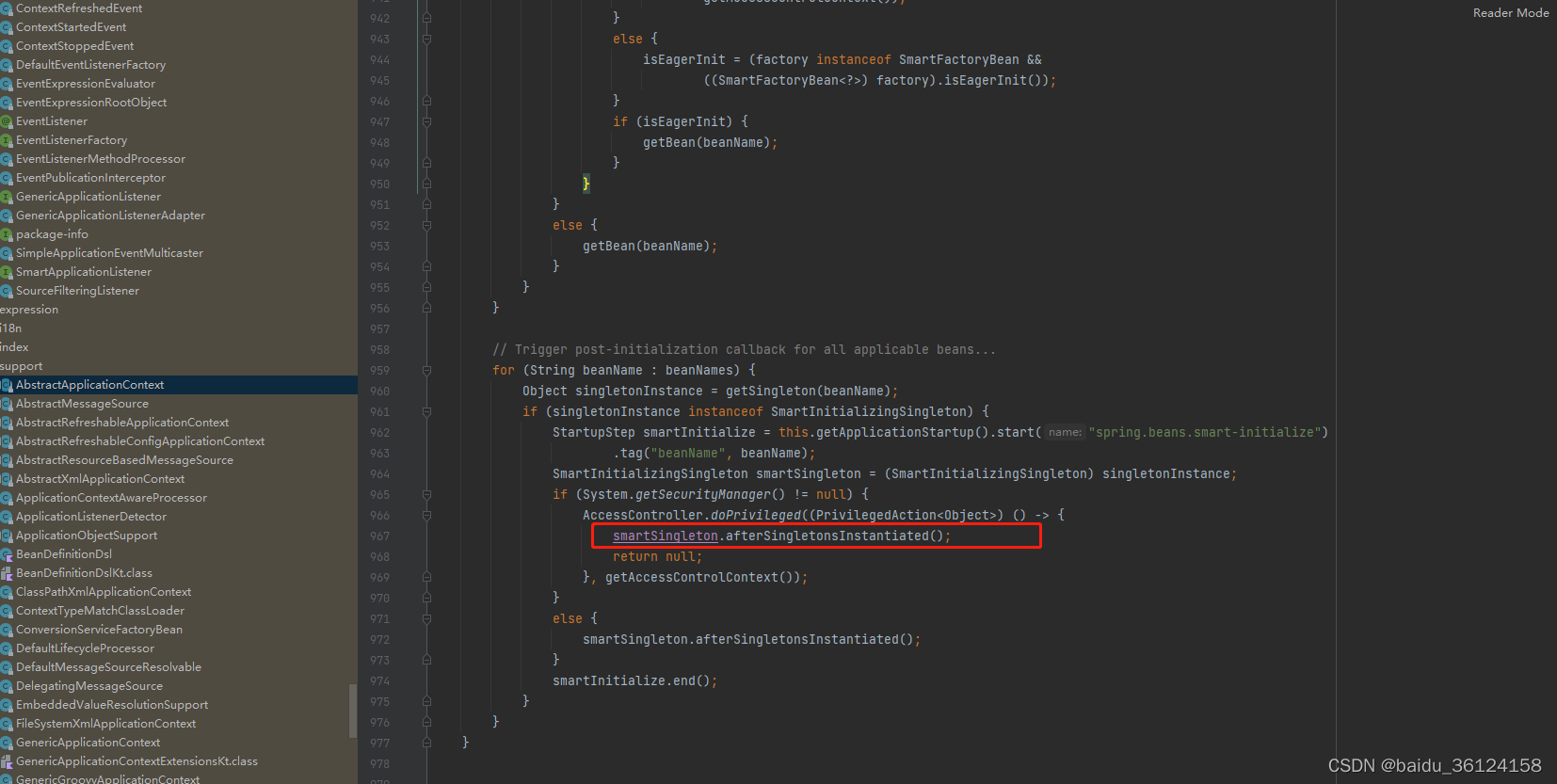Viewport: 1557px width, 784px height.
Task: Select ClassPathXmlApplicationContext in the tree
Action: click(104, 592)
